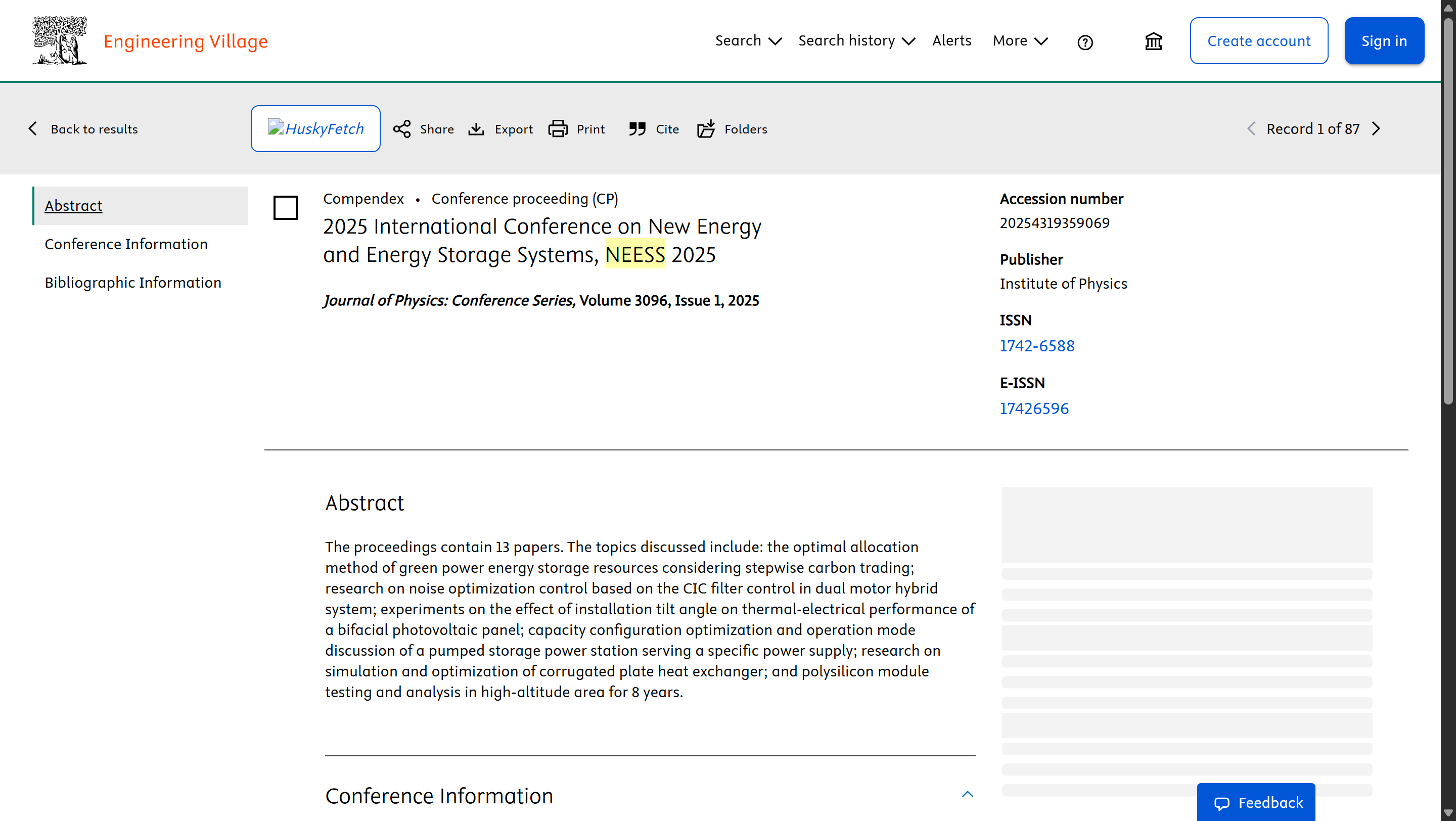Click the Cite label text

tap(667, 129)
